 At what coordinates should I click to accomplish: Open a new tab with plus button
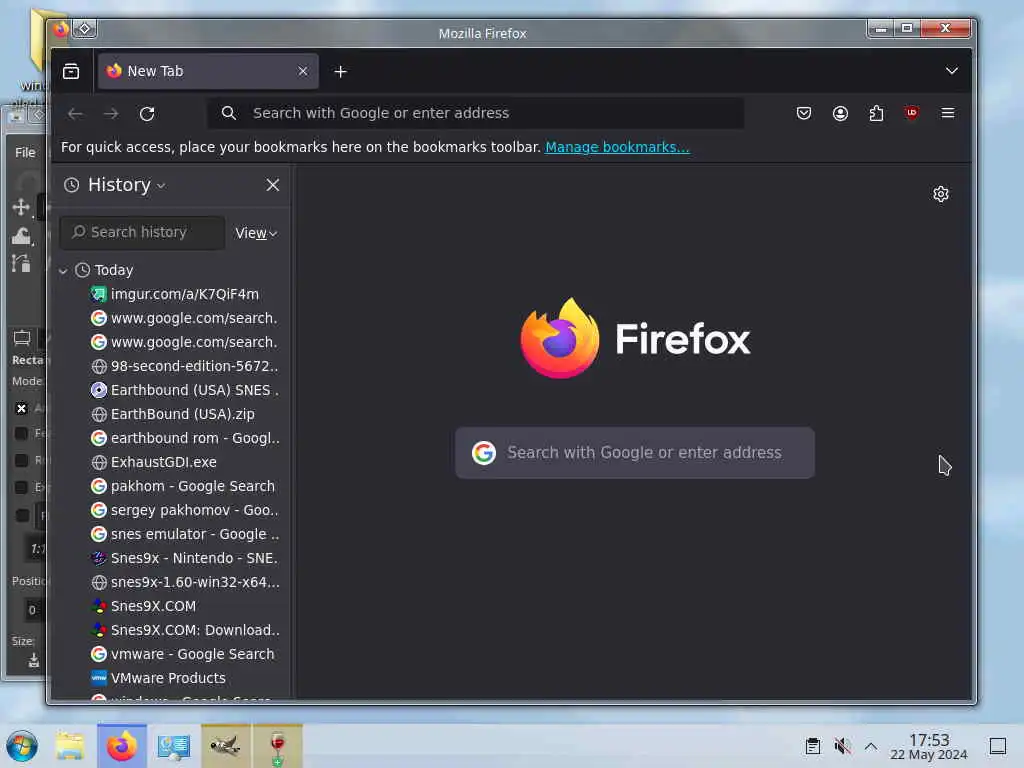coord(340,71)
